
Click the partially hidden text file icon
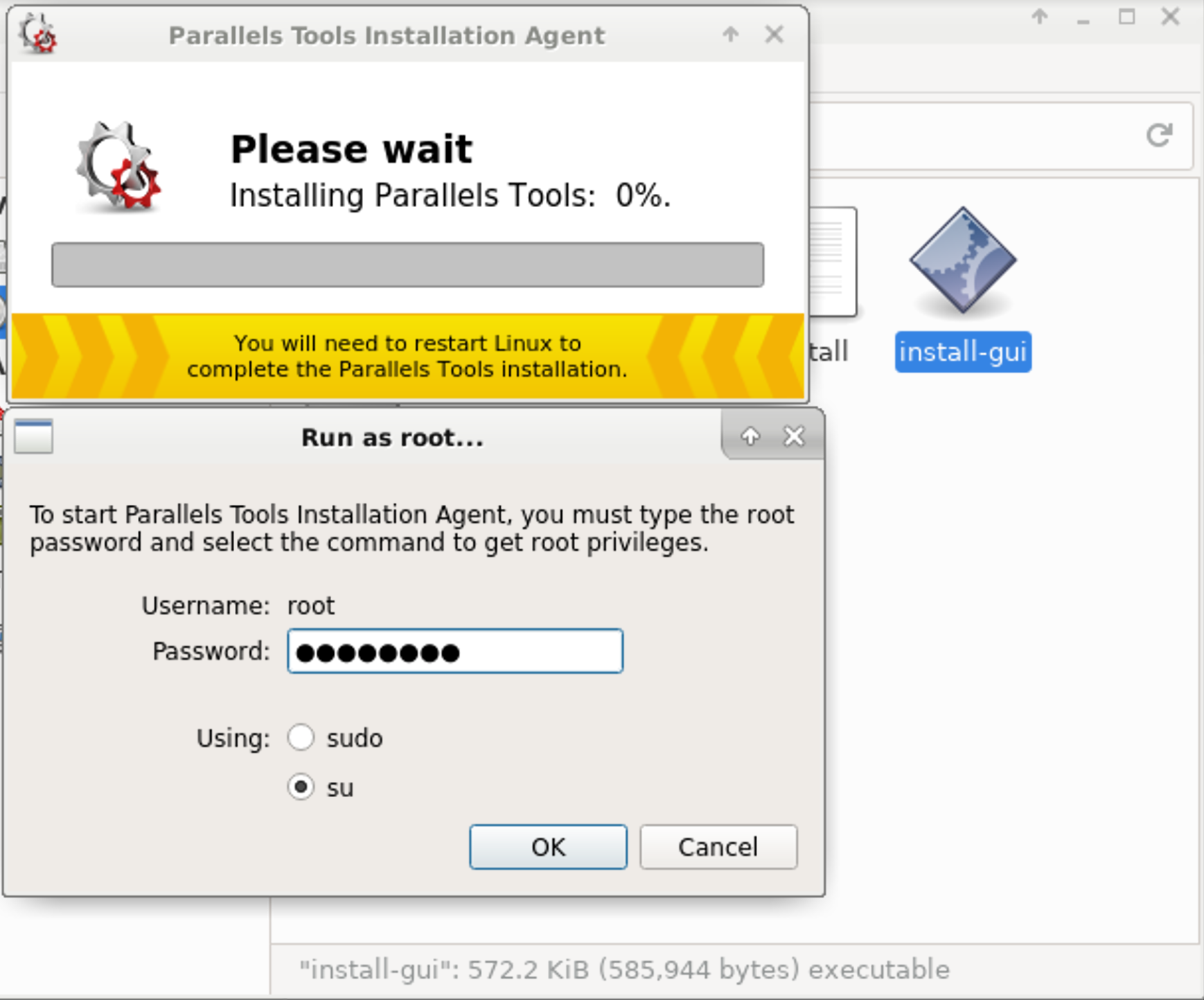833,261
